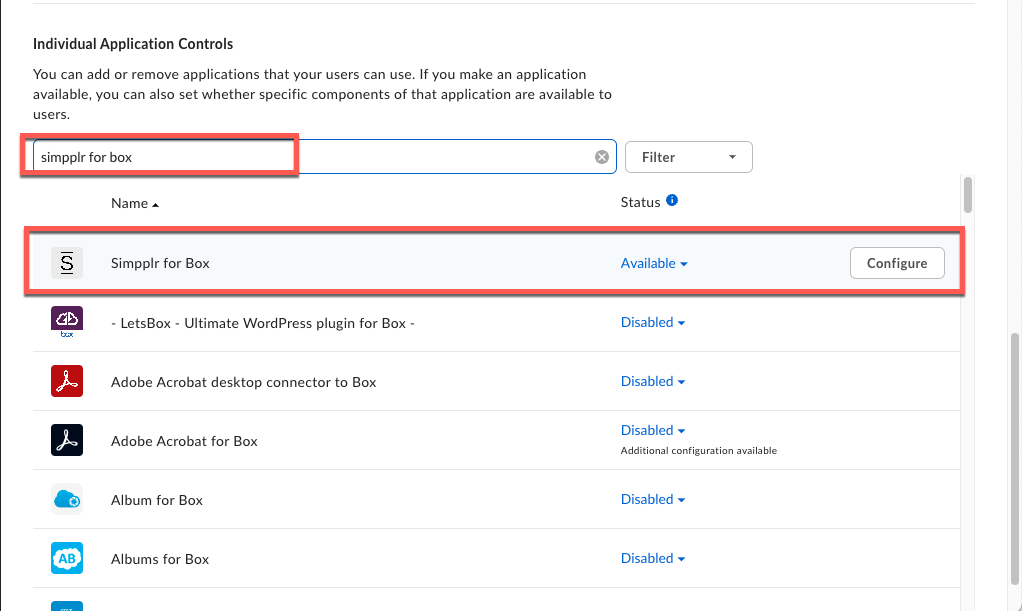The image size is (1022, 611).
Task: Click the Adobe Acrobat desktop connector icon
Action: coord(67,381)
